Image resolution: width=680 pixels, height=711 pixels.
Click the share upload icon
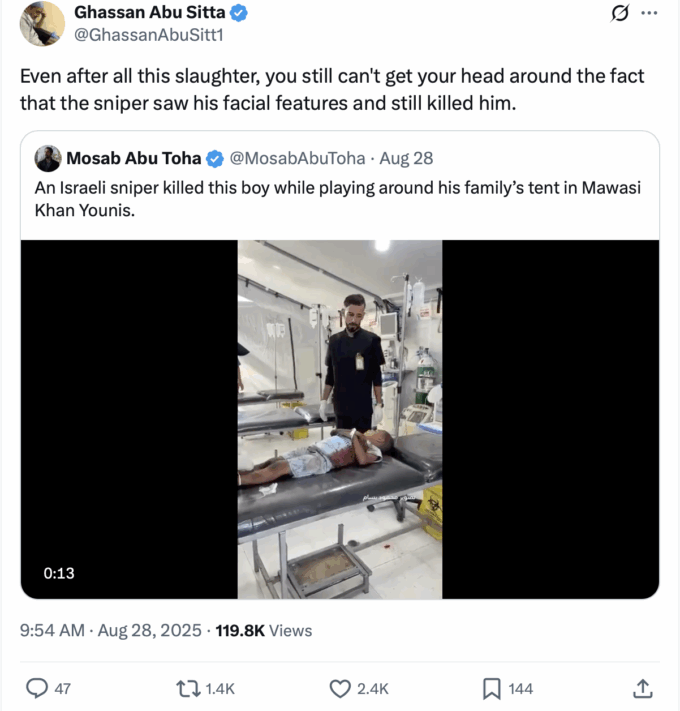(643, 688)
